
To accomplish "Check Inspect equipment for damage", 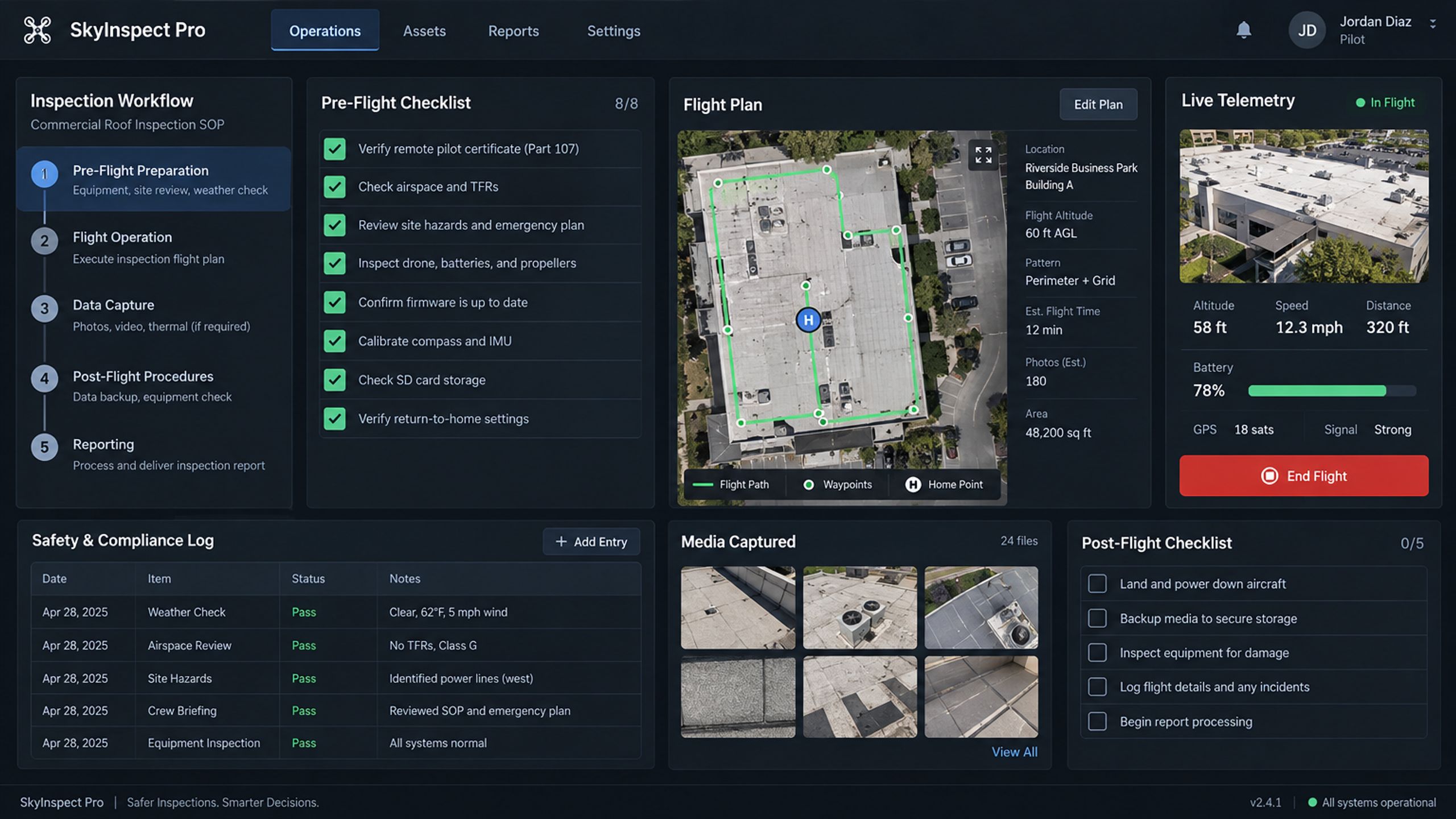I will coord(1097,652).
